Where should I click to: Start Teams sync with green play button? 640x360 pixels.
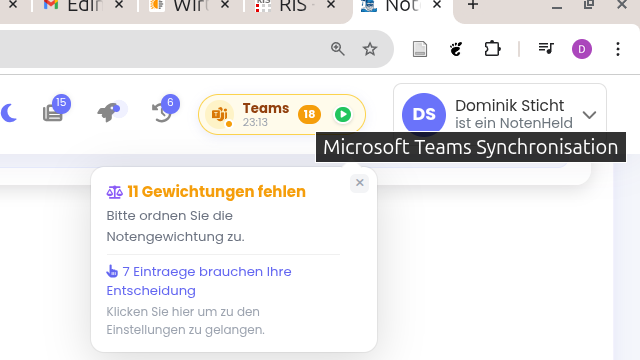[x=343, y=114]
